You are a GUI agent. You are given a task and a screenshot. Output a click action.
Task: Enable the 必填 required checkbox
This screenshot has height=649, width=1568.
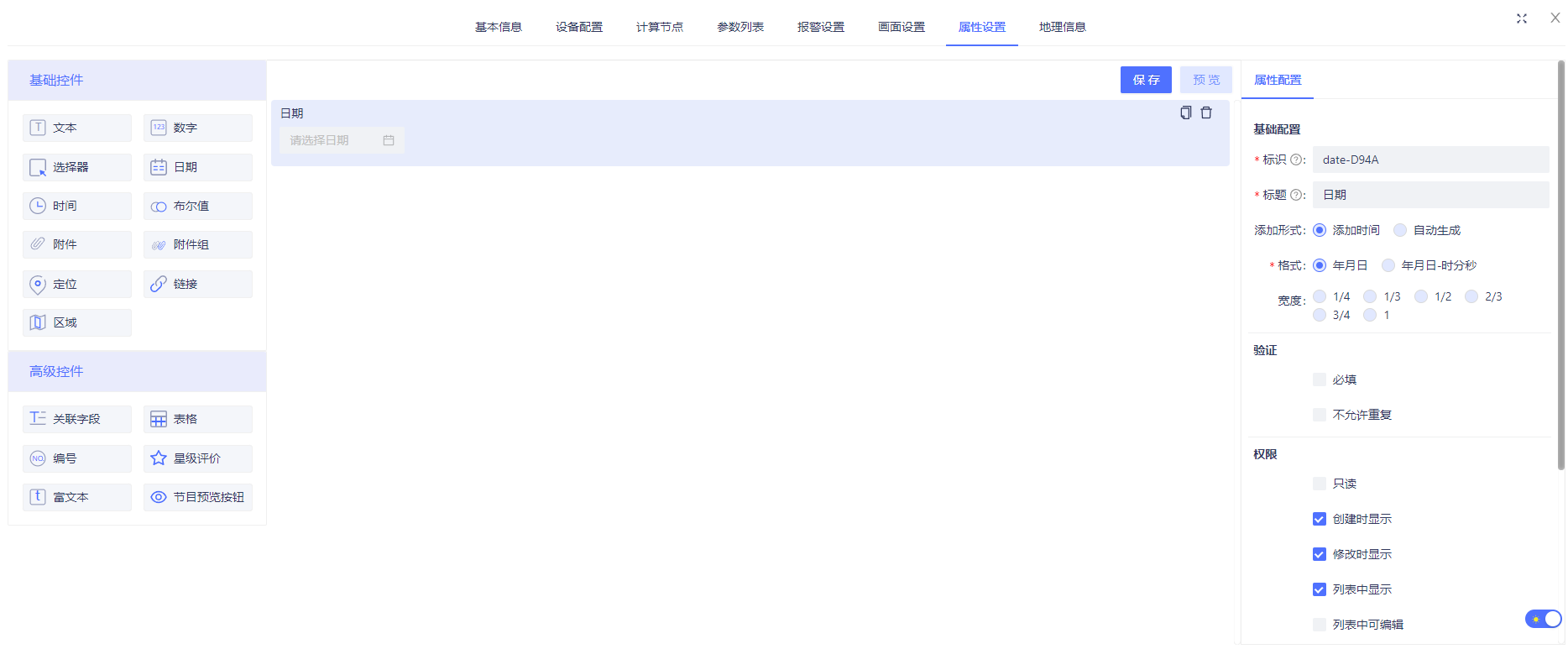pos(1320,379)
